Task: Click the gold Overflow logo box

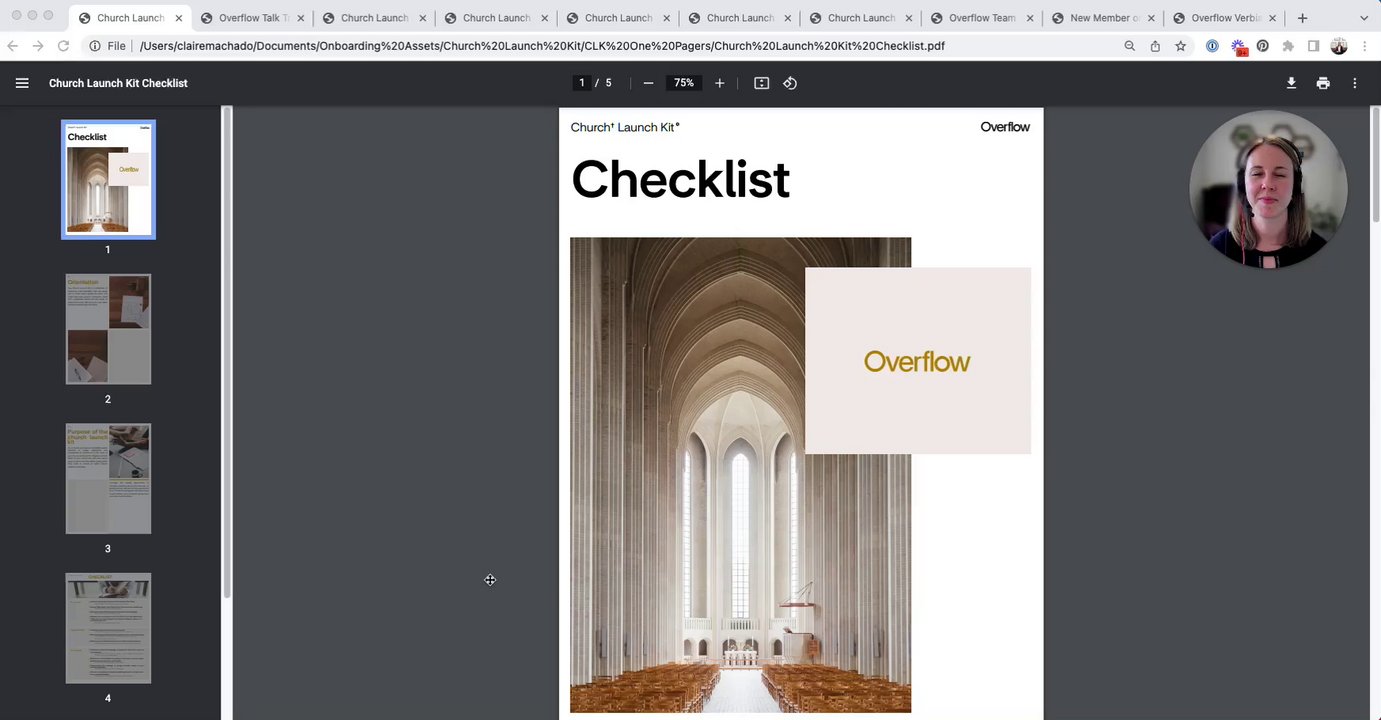Action: point(918,361)
